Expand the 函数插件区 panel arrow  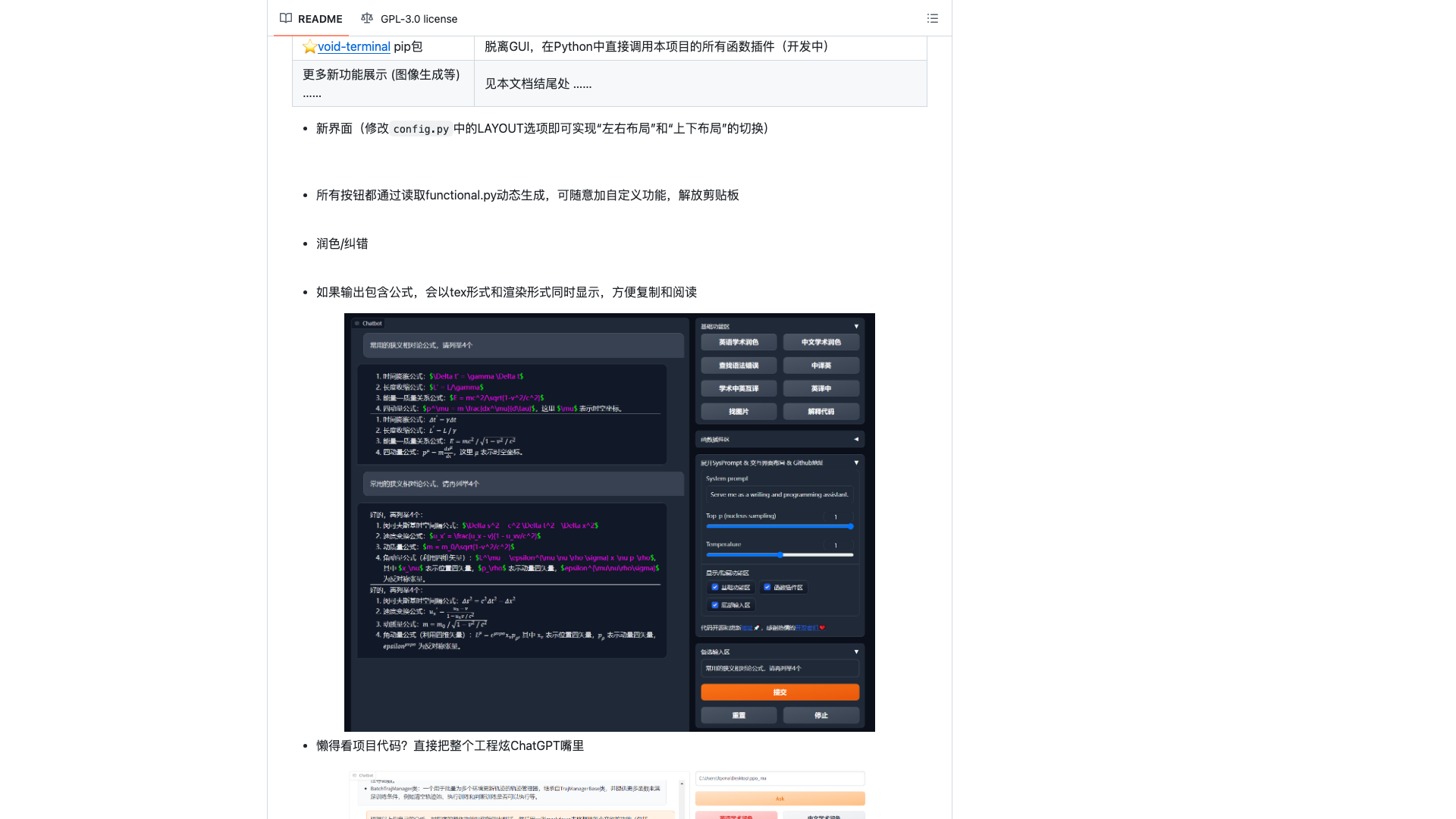click(x=856, y=439)
